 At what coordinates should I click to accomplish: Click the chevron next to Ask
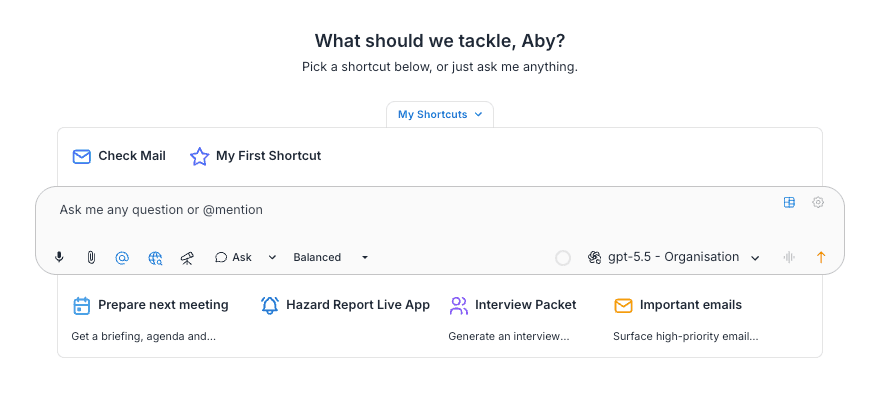pyautogui.click(x=272, y=257)
